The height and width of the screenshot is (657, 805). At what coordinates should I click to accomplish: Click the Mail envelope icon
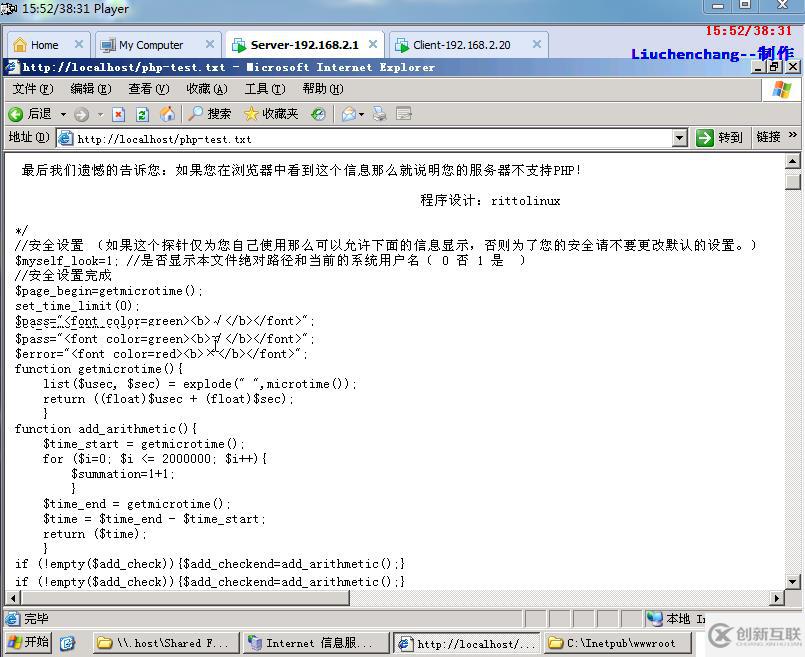(349, 114)
